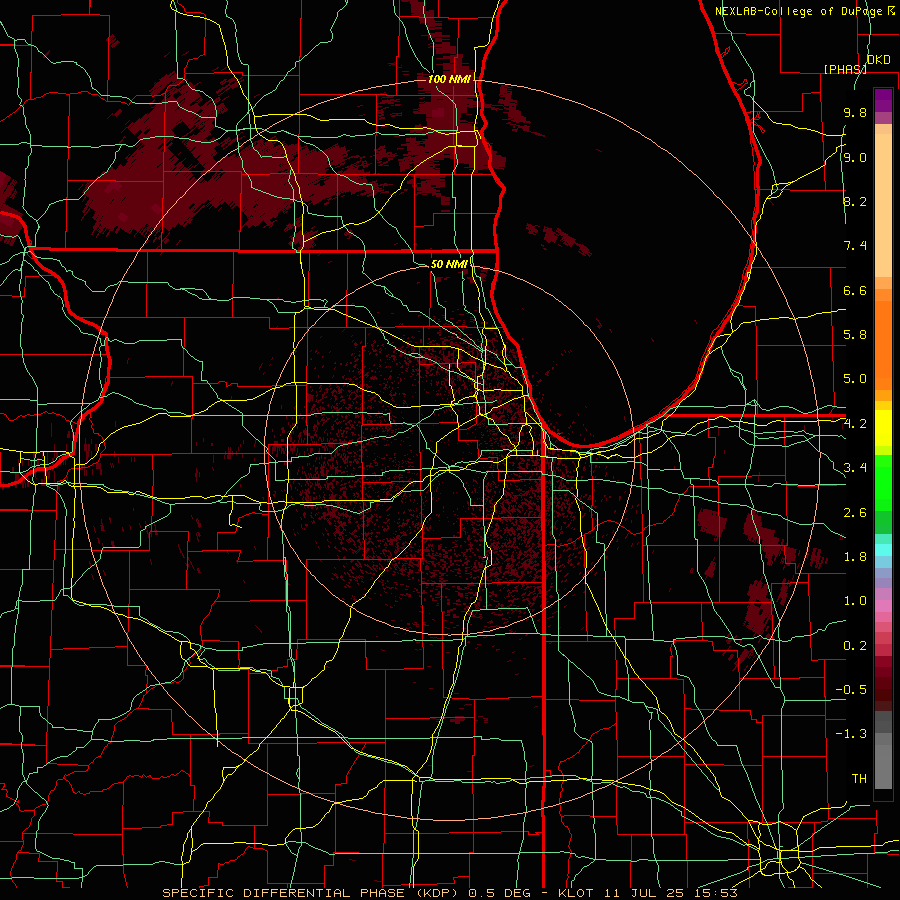Click the 3.4 value on the scale

point(855,468)
